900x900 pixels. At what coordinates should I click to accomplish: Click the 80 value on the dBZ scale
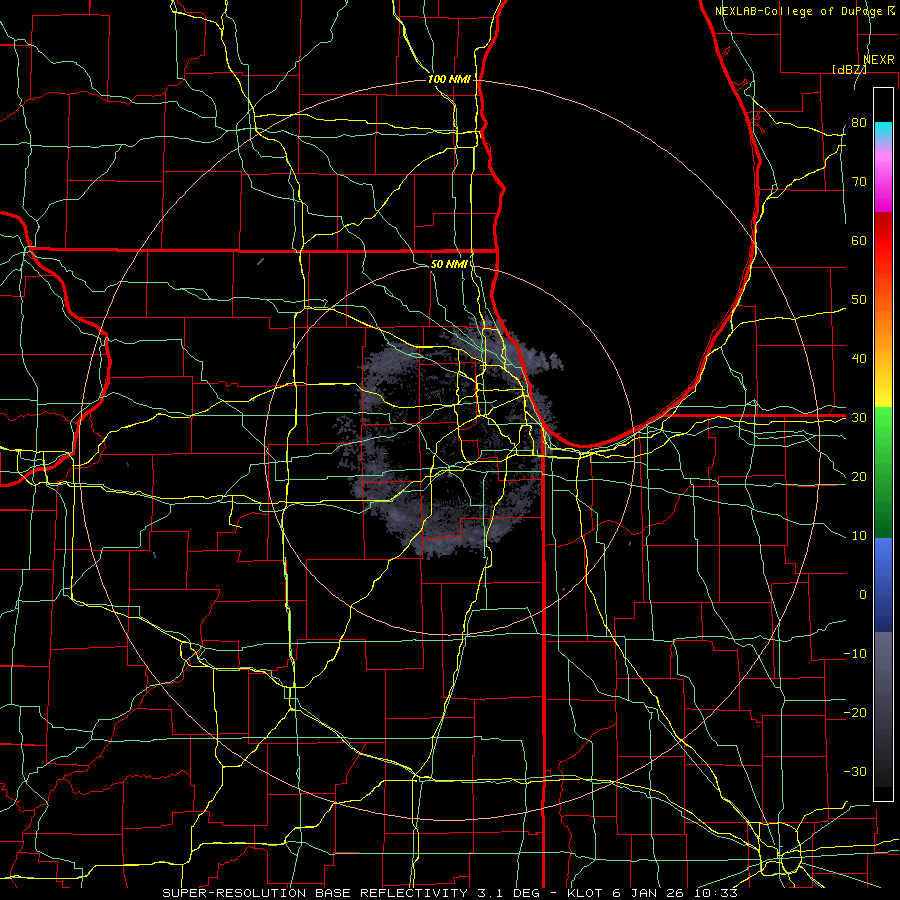pos(859,122)
